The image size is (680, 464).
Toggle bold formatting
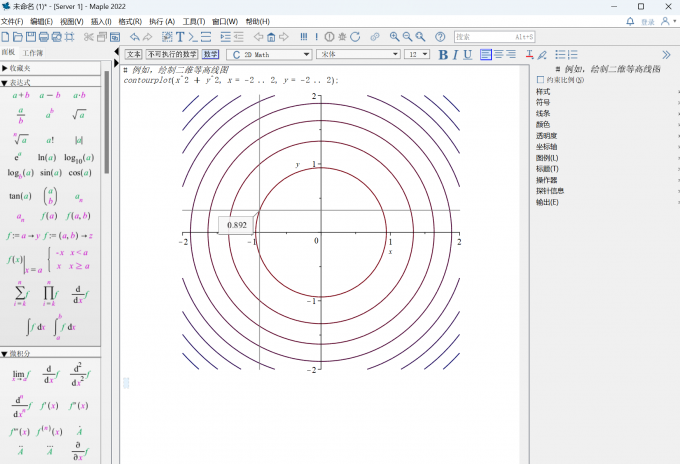[443, 55]
